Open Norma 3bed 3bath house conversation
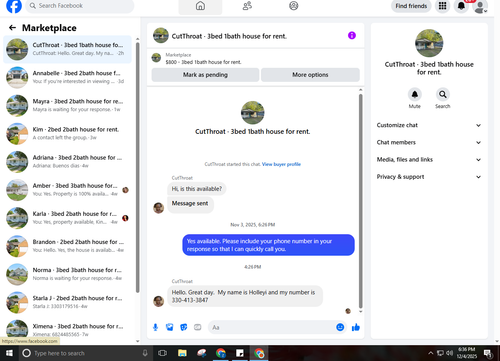The image size is (500, 361). pos(67,274)
